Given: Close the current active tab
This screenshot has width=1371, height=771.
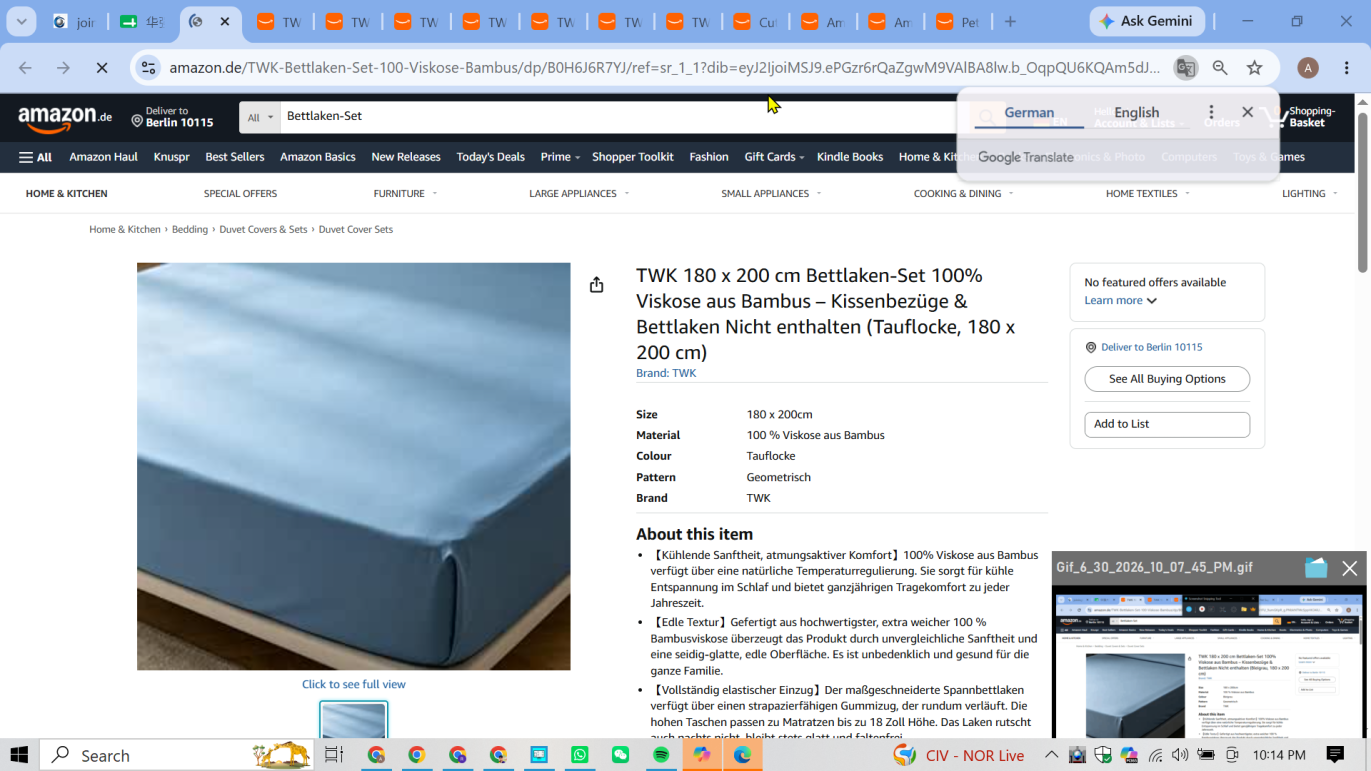Looking at the screenshot, I should 224,22.
